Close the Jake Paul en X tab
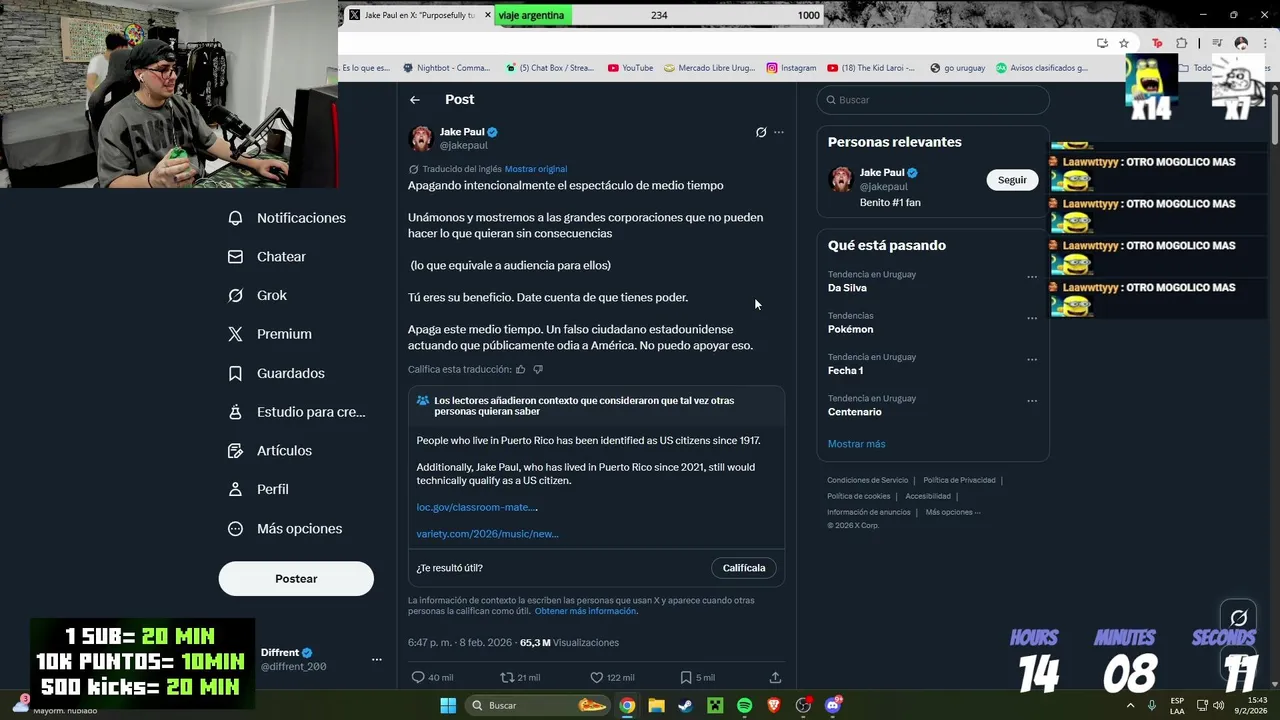Viewport: 1280px width, 720px height. coord(487,15)
